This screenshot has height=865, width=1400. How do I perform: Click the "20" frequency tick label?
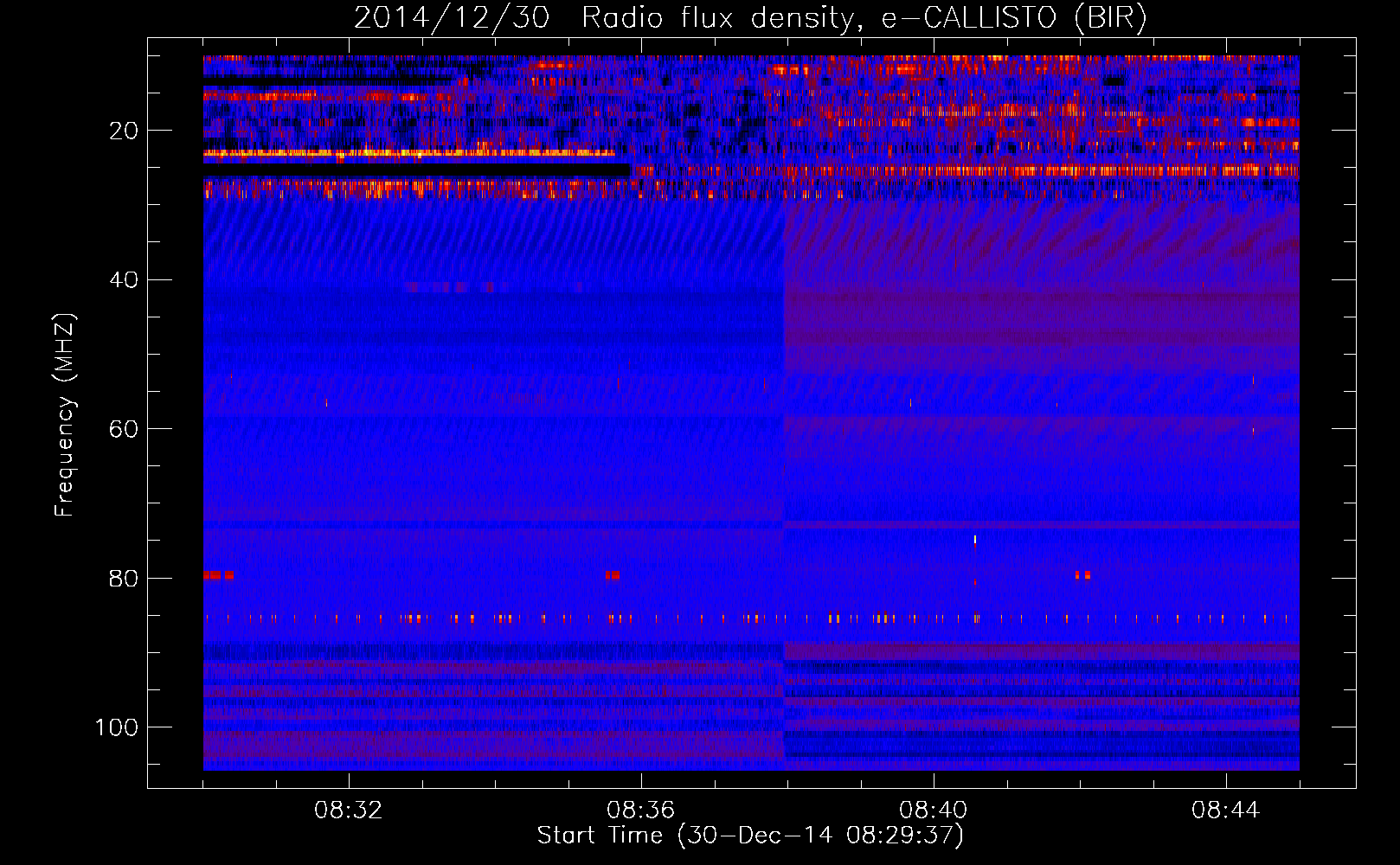pyautogui.click(x=125, y=131)
